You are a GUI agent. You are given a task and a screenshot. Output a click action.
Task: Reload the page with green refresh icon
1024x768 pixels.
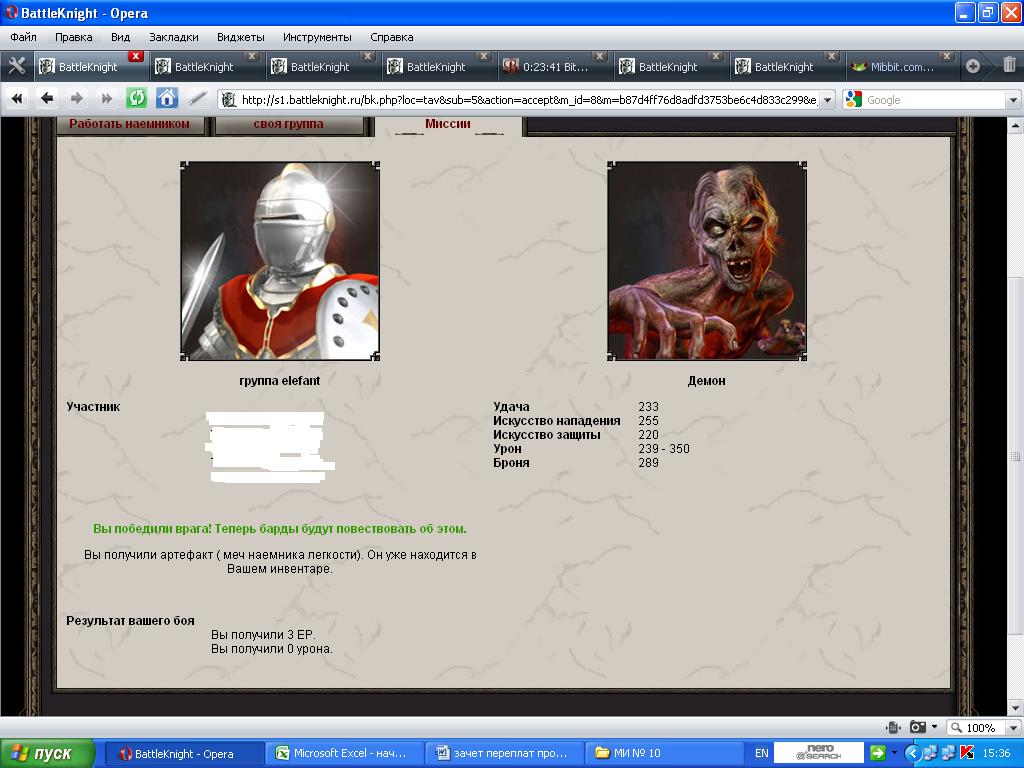pyautogui.click(x=136, y=99)
